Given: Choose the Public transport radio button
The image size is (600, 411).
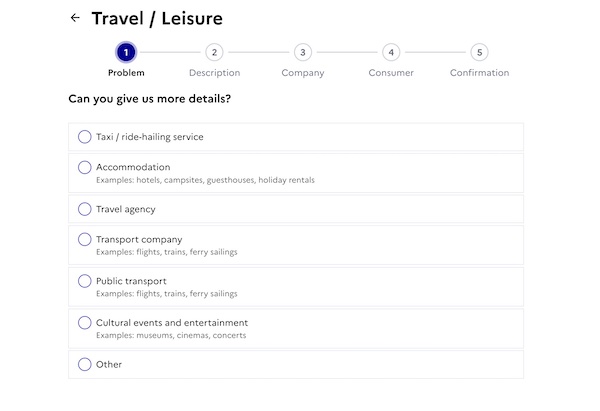Looking at the screenshot, I should pyautogui.click(x=85, y=281).
